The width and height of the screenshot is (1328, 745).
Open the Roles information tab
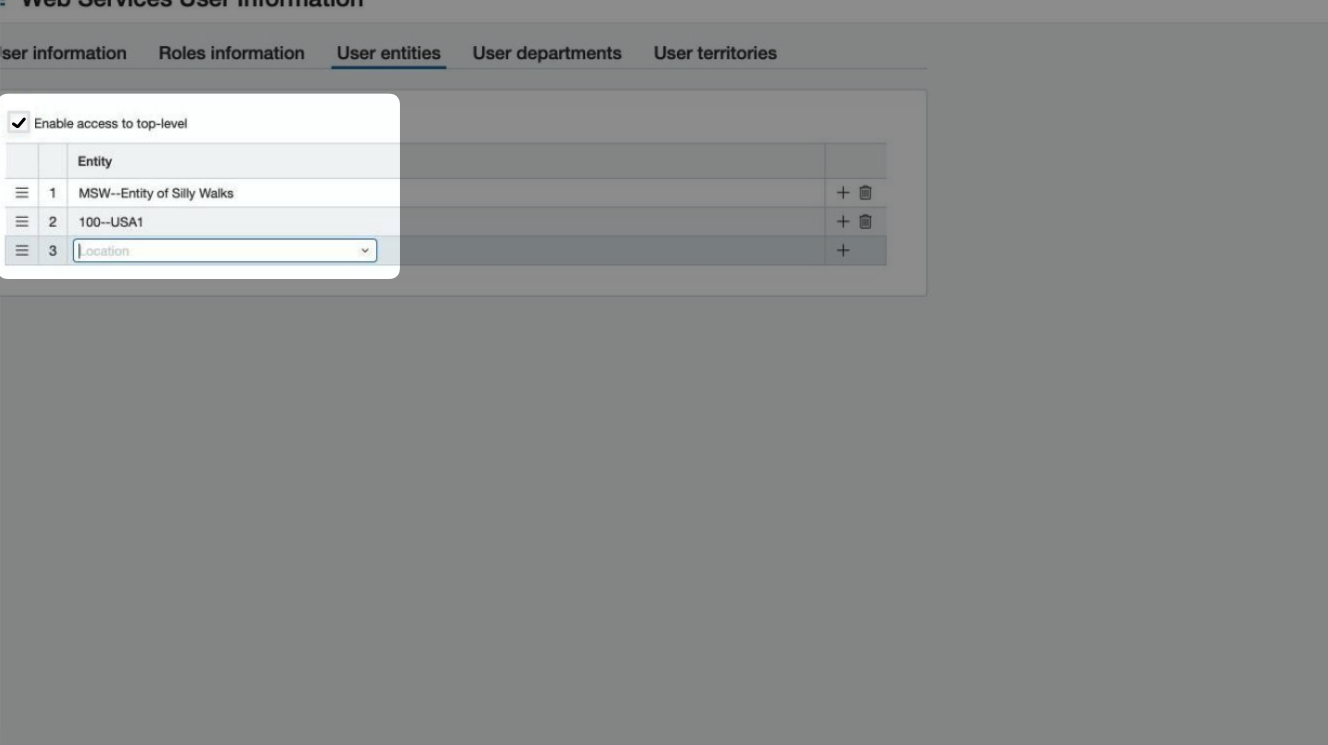point(231,54)
